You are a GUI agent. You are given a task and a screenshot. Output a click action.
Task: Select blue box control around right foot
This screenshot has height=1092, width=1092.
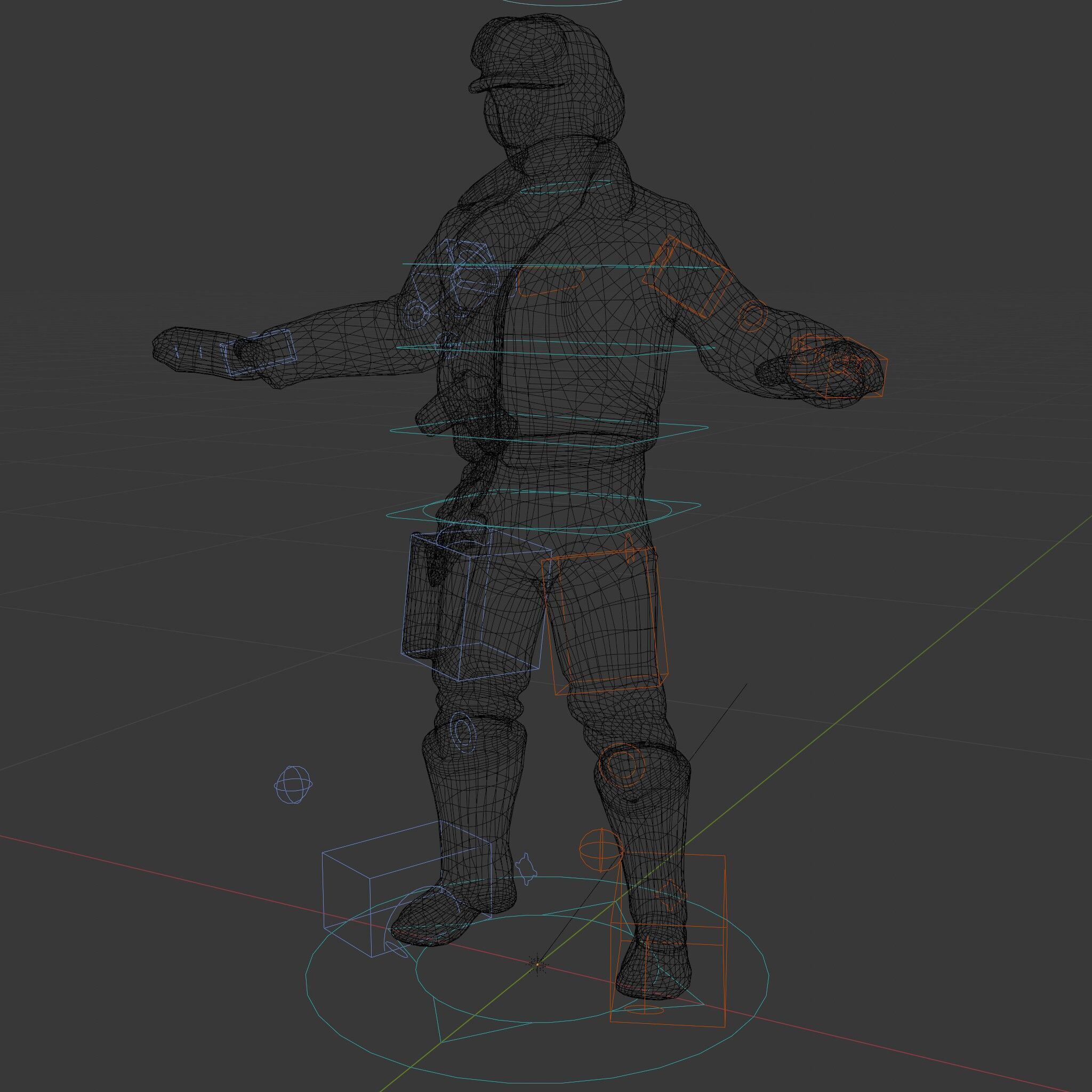[x=406, y=889]
